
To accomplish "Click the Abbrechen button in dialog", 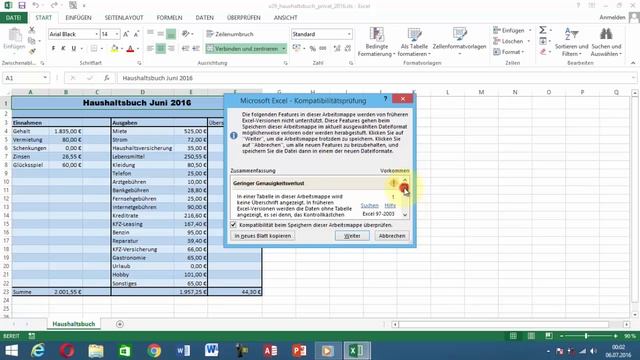I will coord(392,236).
